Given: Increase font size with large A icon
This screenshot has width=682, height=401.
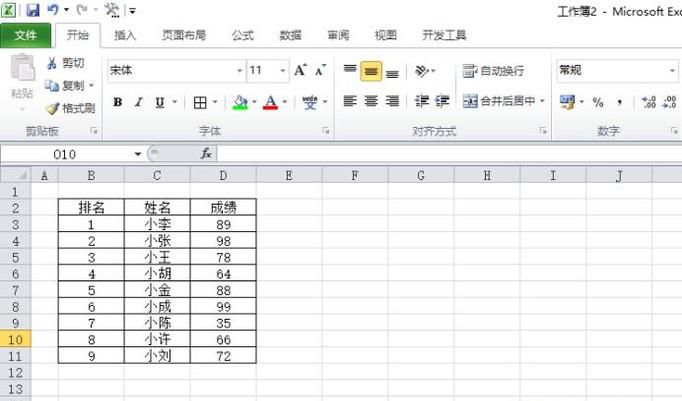Looking at the screenshot, I should click(x=301, y=70).
